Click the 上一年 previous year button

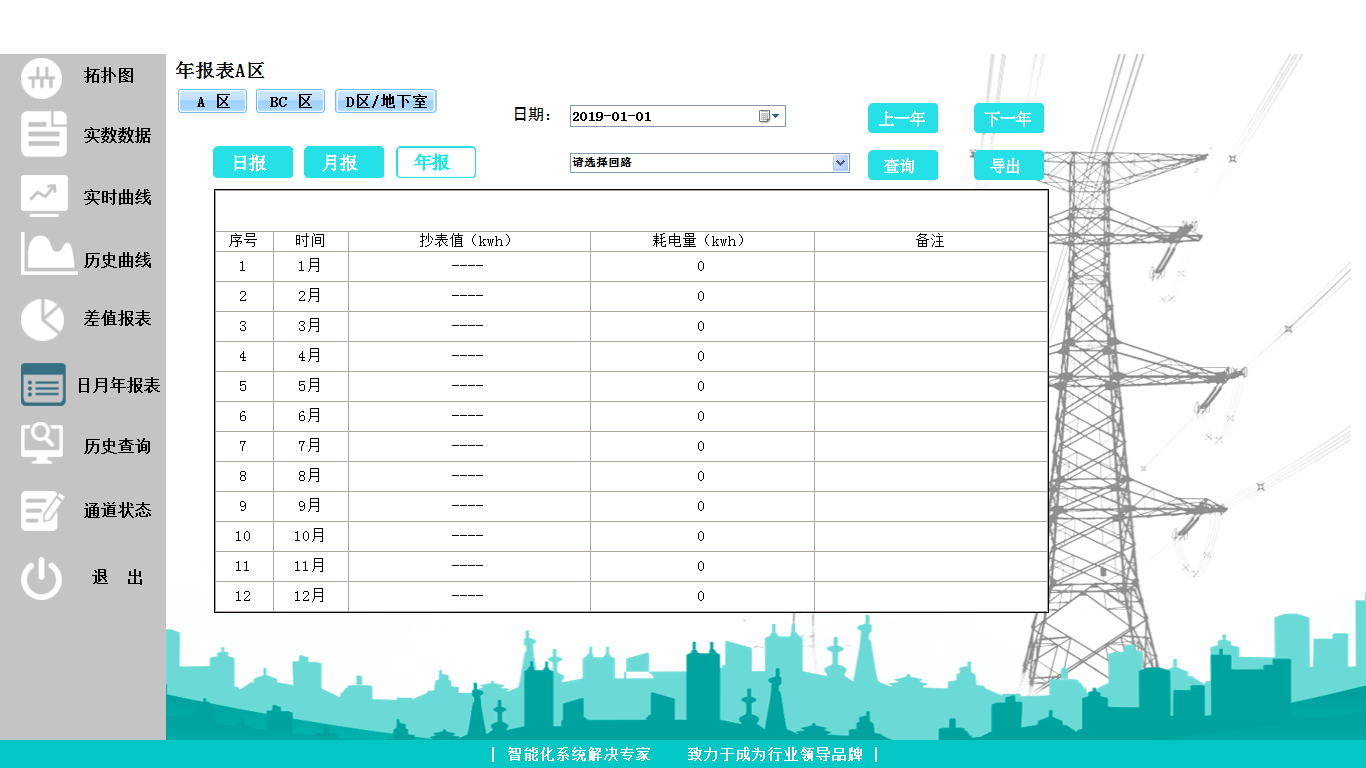tap(902, 118)
